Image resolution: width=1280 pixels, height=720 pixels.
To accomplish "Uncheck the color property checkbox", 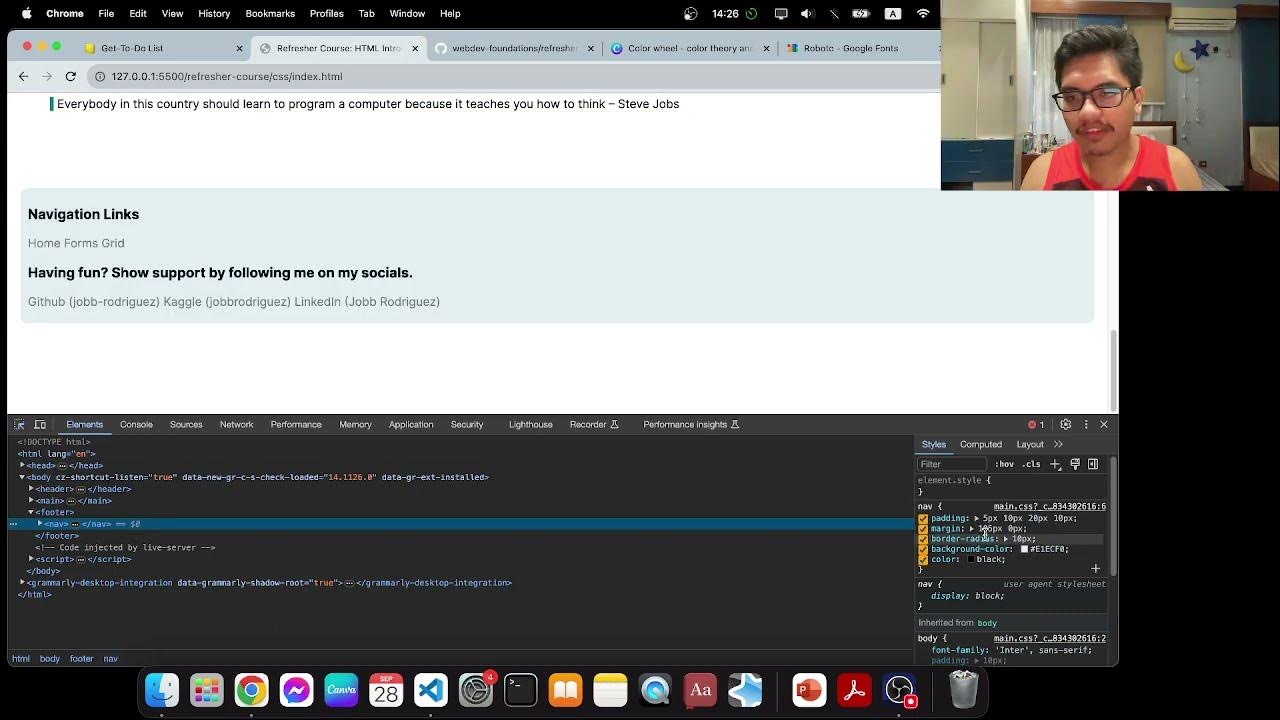I will tap(923, 560).
